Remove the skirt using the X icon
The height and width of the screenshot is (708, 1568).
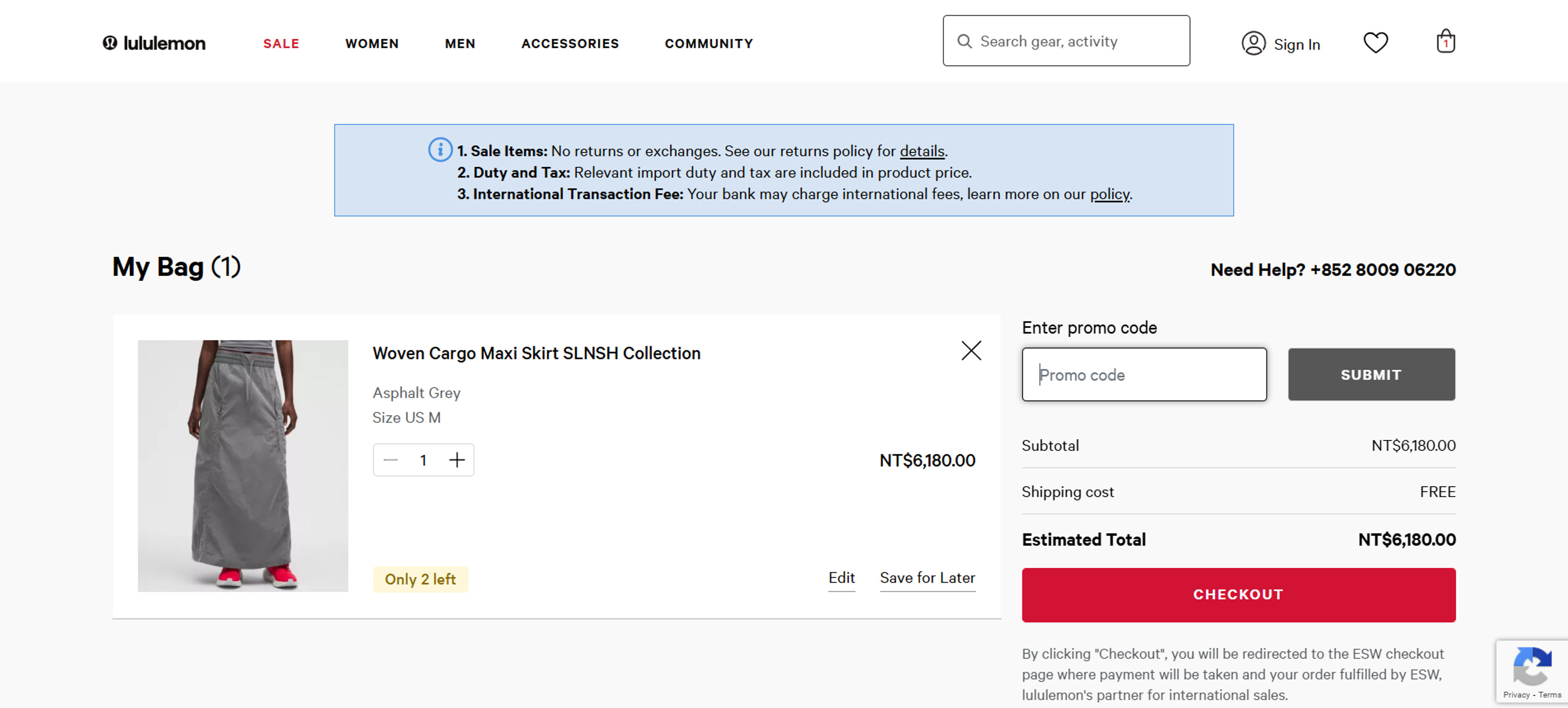point(971,351)
